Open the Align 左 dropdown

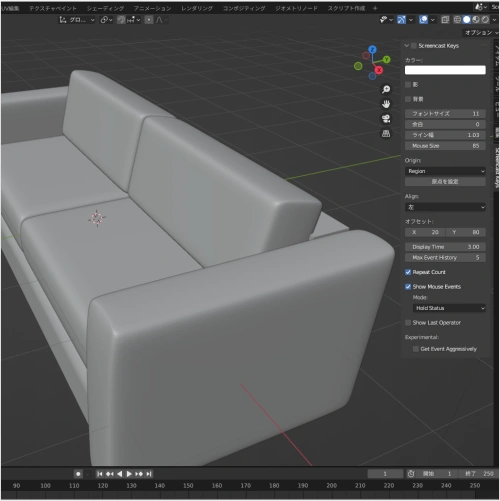pyautogui.click(x=445, y=207)
